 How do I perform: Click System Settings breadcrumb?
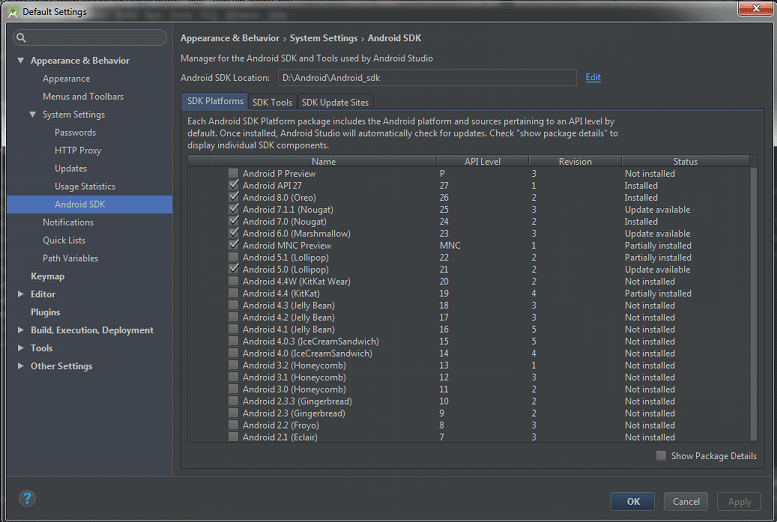[x=323, y=38]
